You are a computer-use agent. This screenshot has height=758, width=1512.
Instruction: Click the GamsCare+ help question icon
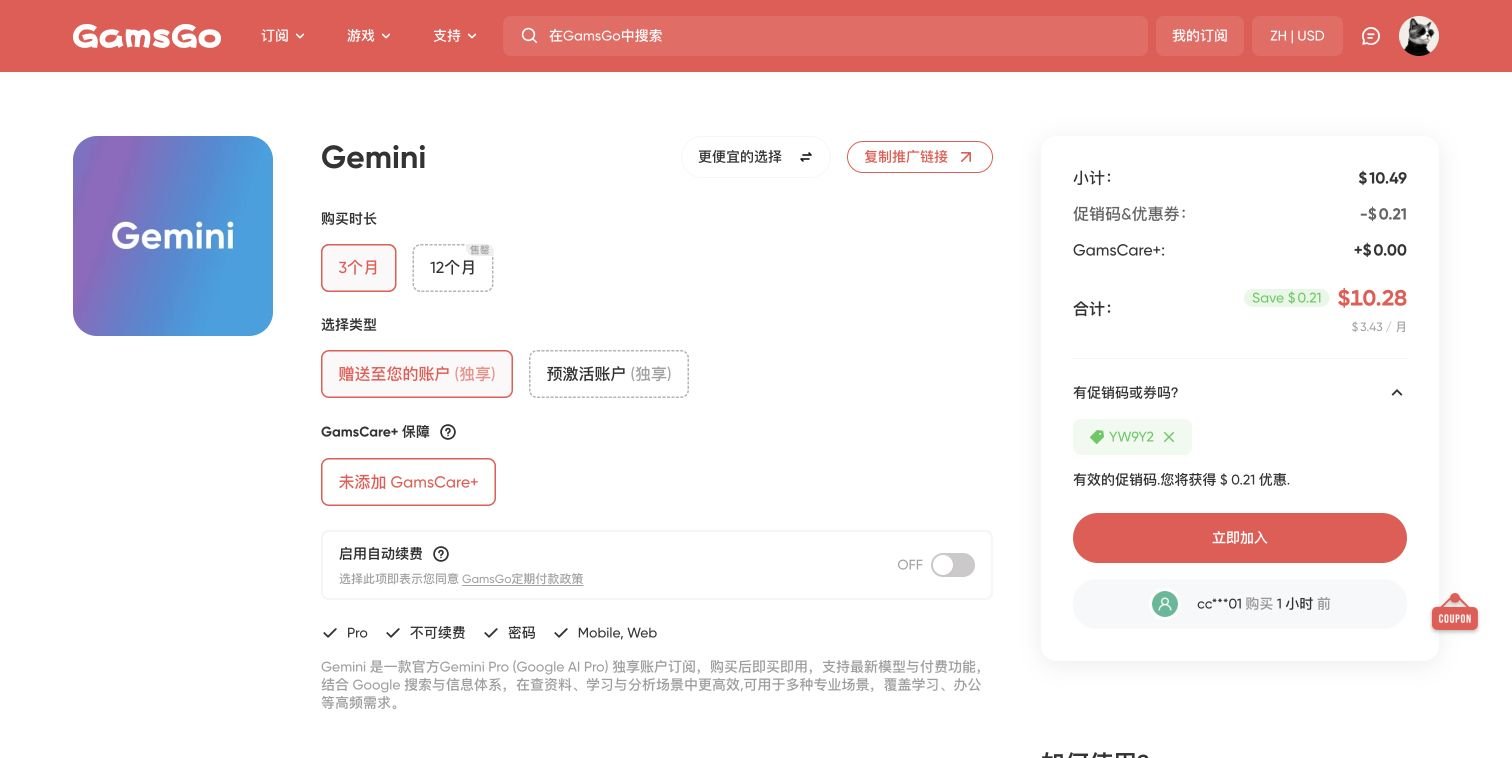(448, 432)
